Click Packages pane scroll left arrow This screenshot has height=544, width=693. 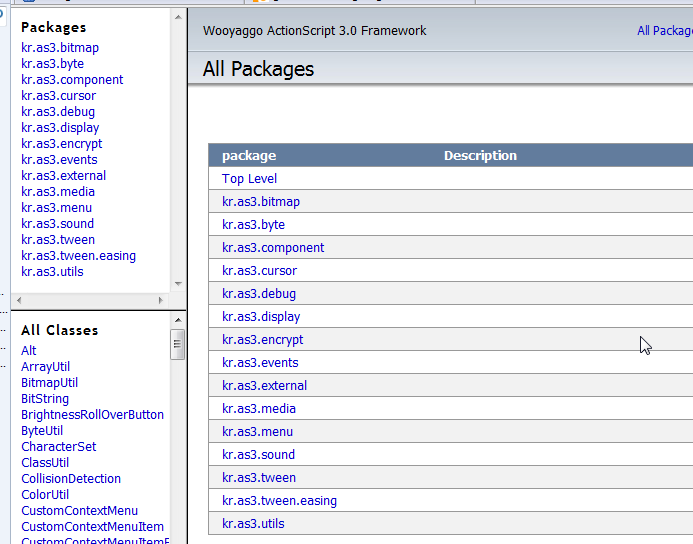pyautogui.click(x=19, y=300)
